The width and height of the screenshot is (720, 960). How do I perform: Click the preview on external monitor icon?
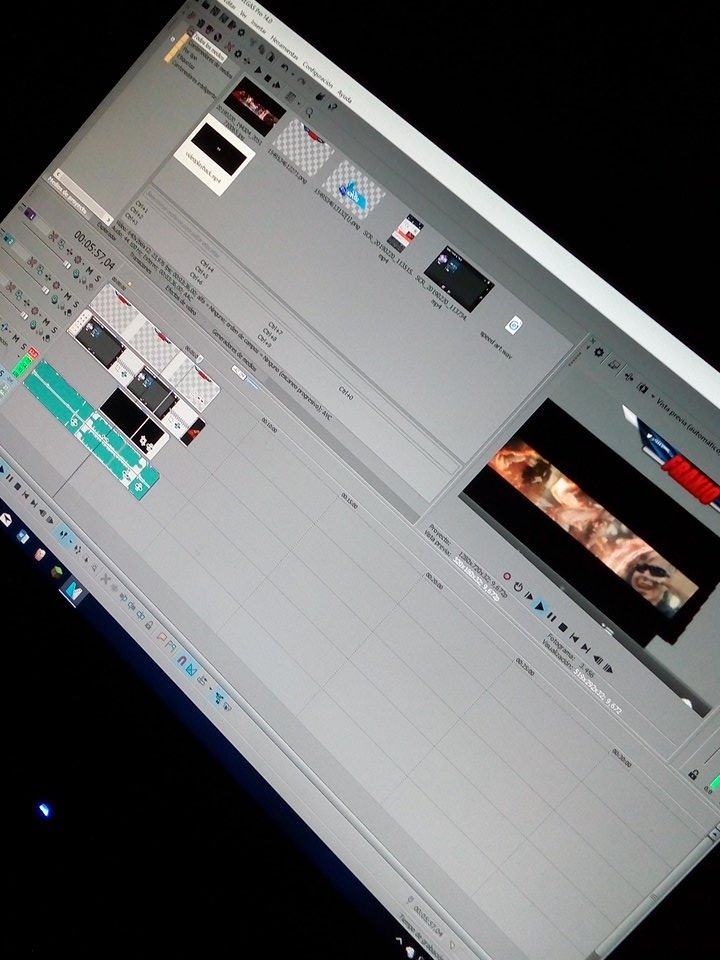614,364
